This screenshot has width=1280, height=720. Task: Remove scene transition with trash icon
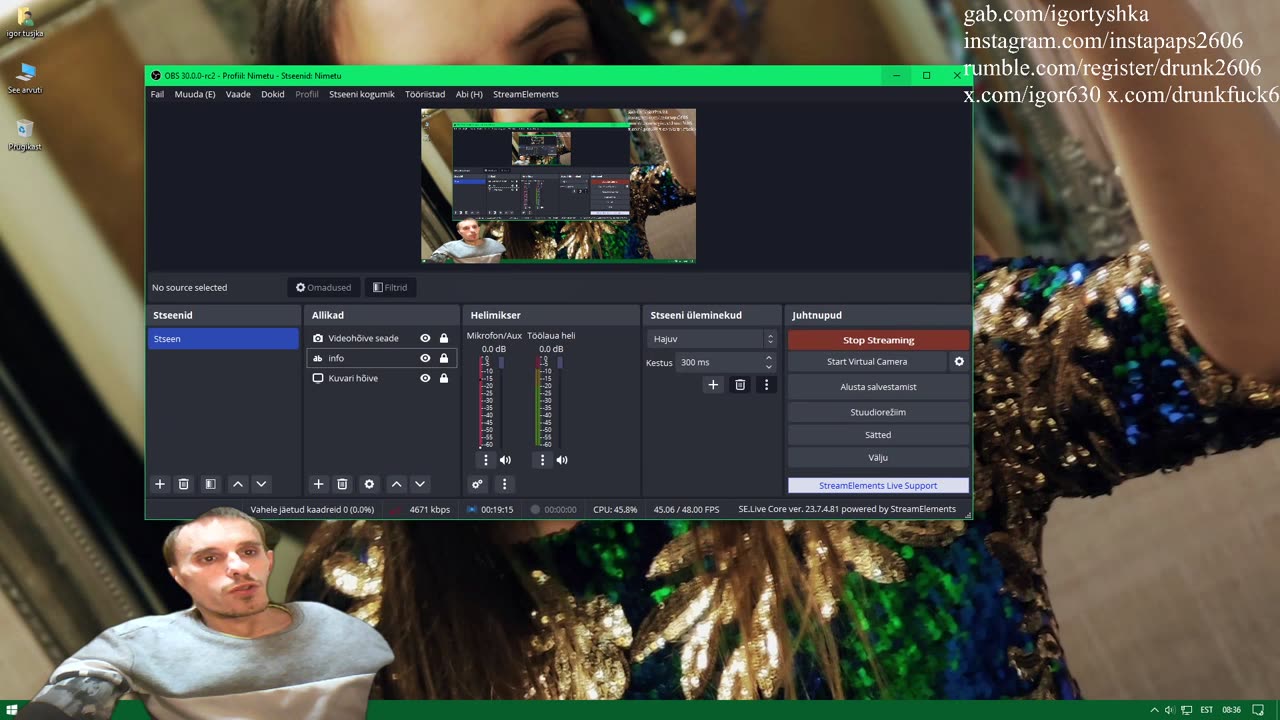pos(740,385)
